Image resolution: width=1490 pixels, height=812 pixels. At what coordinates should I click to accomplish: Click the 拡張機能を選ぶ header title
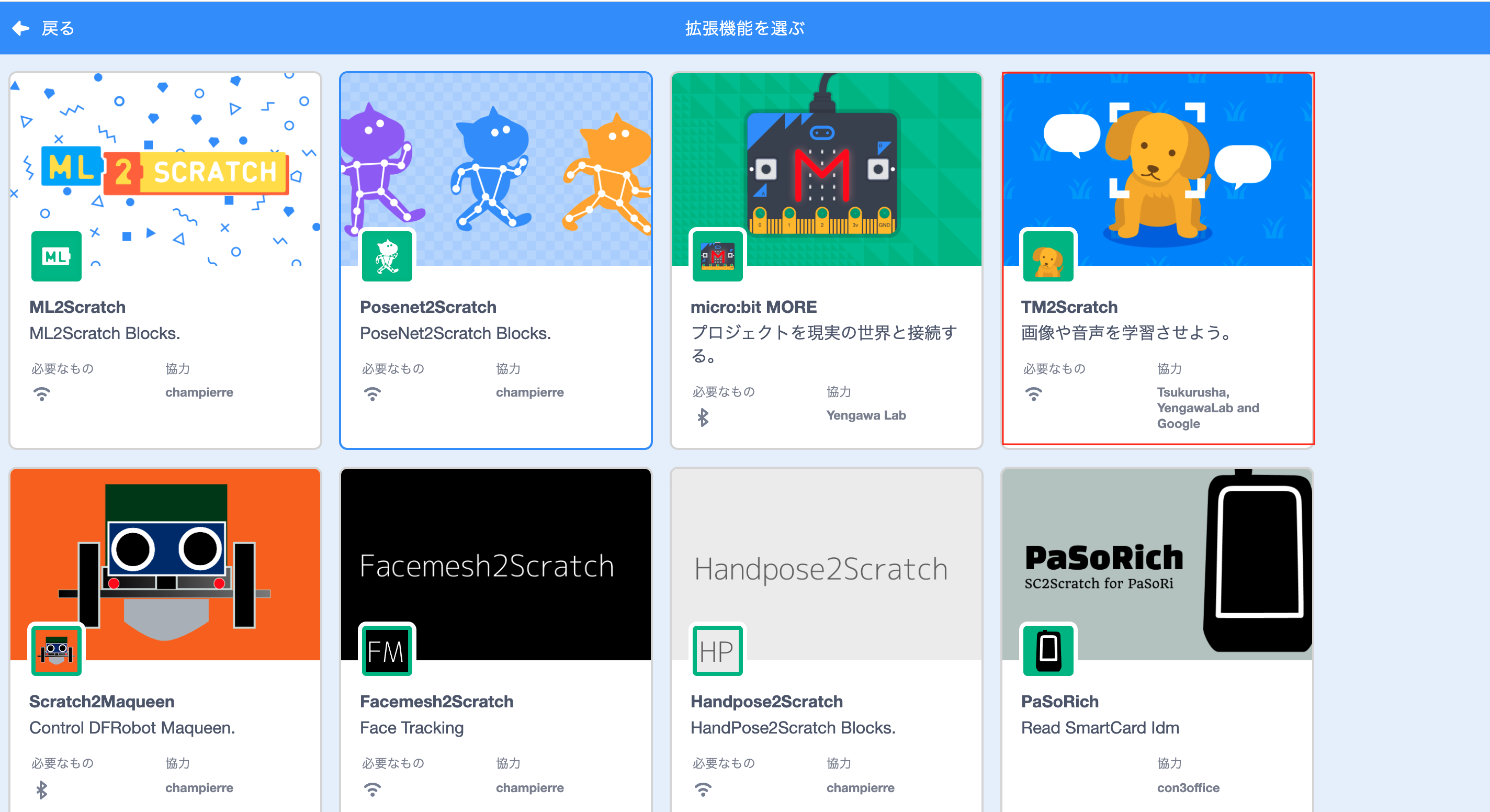tap(744, 28)
